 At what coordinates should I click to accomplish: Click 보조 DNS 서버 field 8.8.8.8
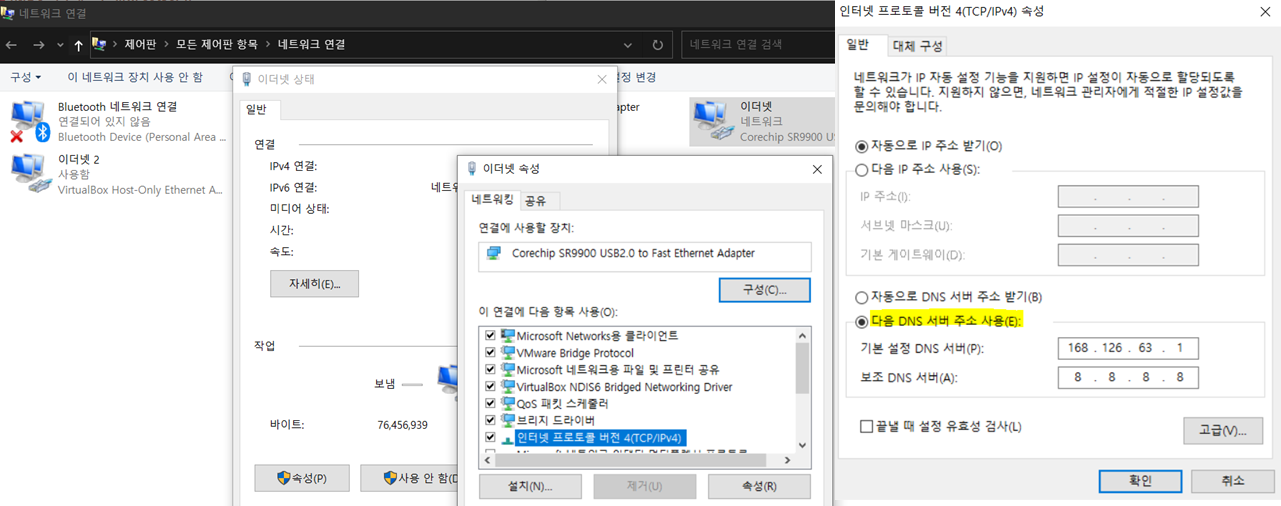pyautogui.click(x=1128, y=378)
